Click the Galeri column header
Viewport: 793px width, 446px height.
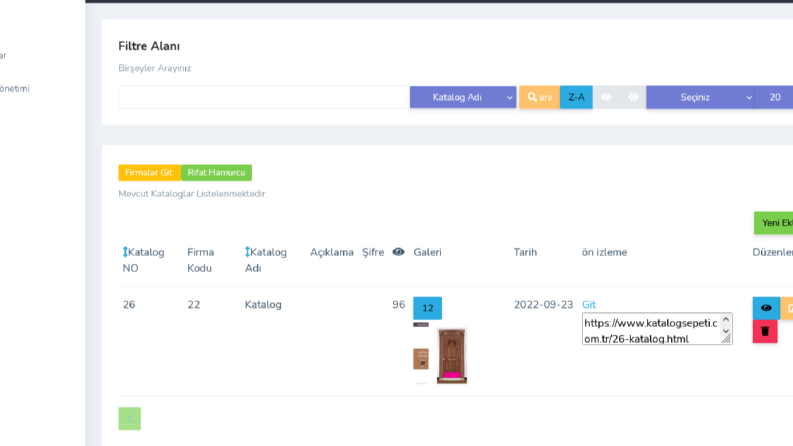click(427, 252)
